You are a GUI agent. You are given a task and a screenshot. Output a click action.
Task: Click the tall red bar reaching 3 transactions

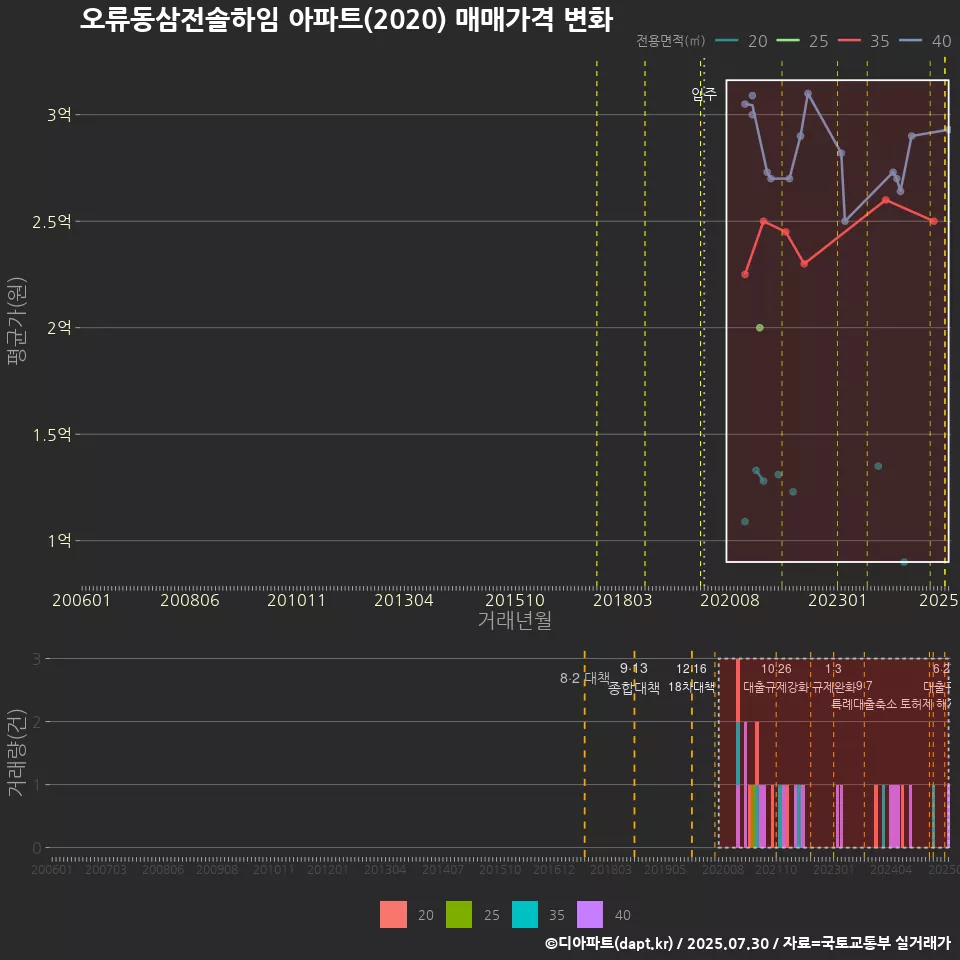pos(738,690)
